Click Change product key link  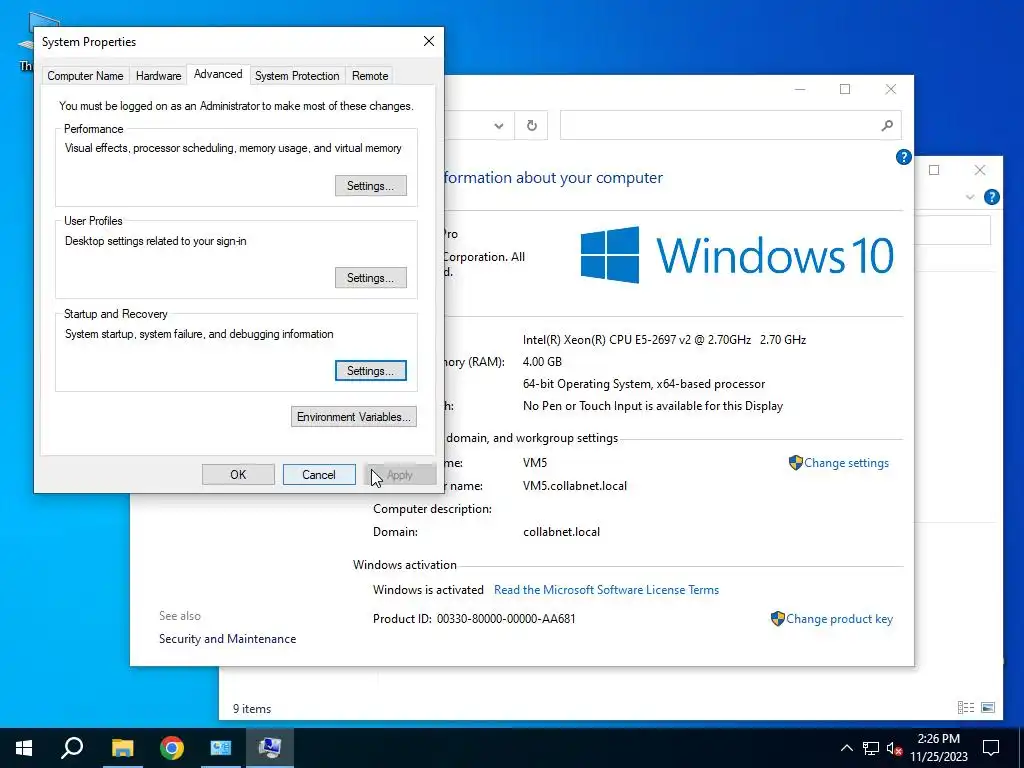(x=839, y=619)
